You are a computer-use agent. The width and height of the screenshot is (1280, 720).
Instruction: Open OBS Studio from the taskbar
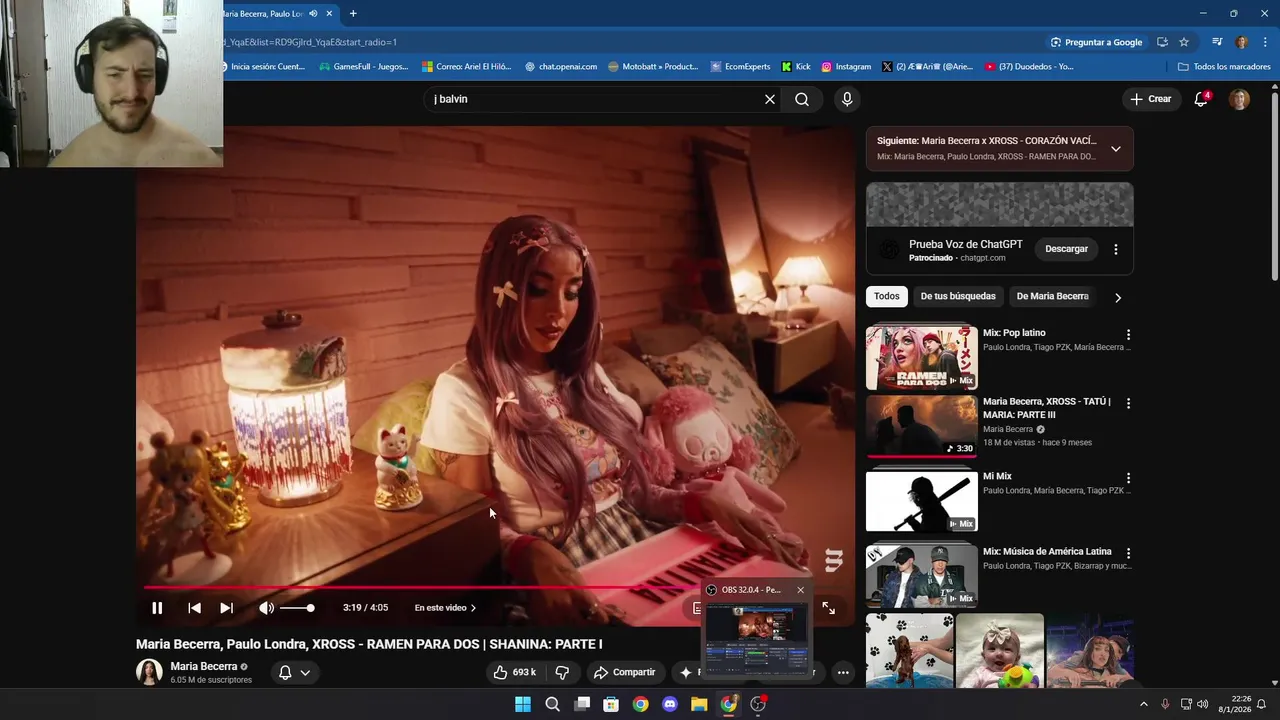coord(758,704)
